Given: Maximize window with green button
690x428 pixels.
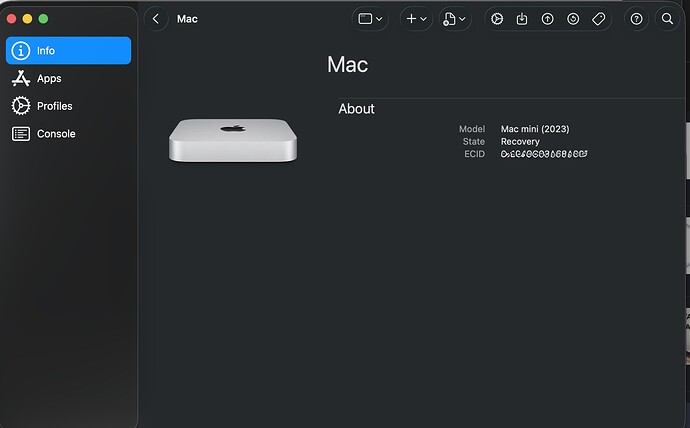Looking at the screenshot, I should point(43,18).
